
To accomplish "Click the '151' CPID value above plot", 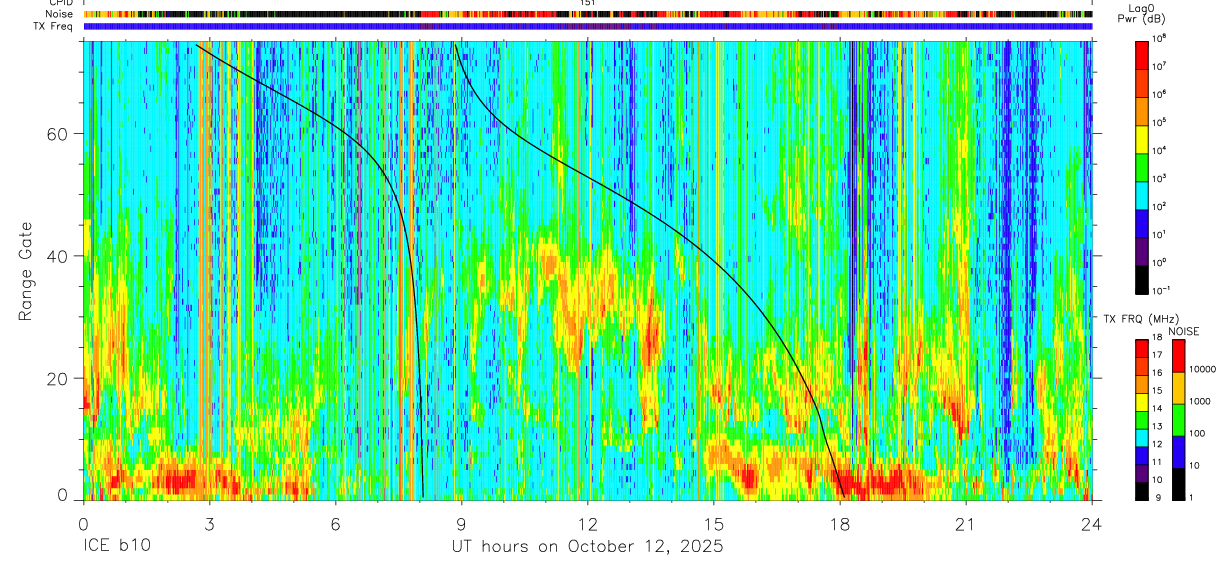I will (x=588, y=4).
